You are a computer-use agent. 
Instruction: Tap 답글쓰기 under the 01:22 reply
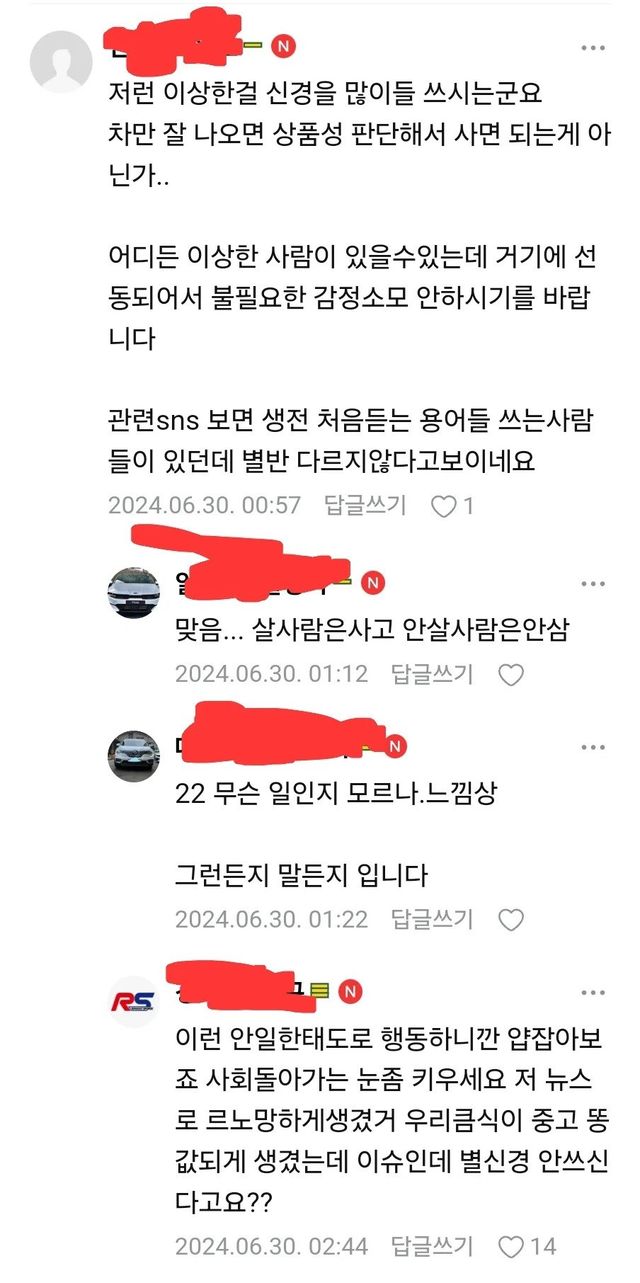tap(432, 919)
